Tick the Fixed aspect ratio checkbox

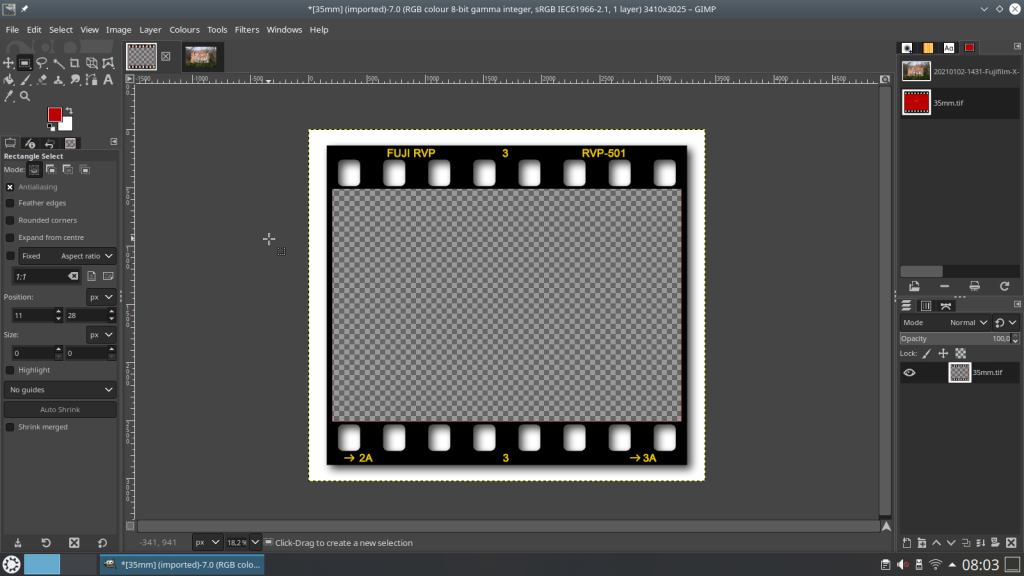tap(10, 256)
